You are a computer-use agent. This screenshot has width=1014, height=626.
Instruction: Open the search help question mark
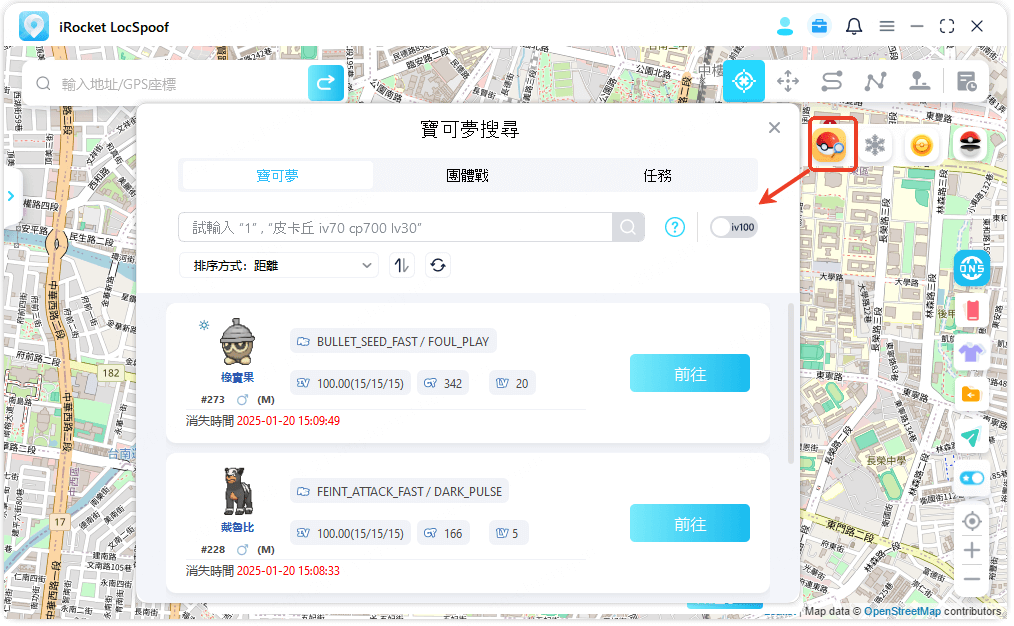[x=674, y=227]
